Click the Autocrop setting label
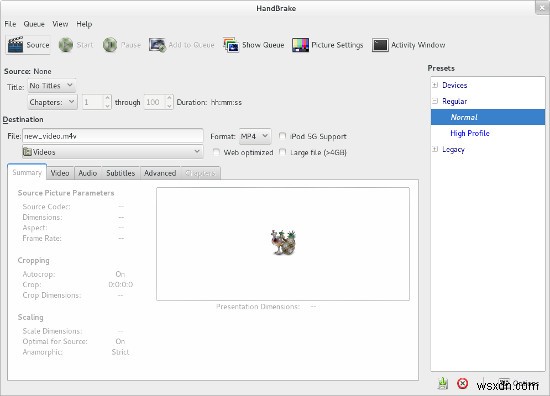The width and height of the screenshot is (550, 396). point(39,274)
